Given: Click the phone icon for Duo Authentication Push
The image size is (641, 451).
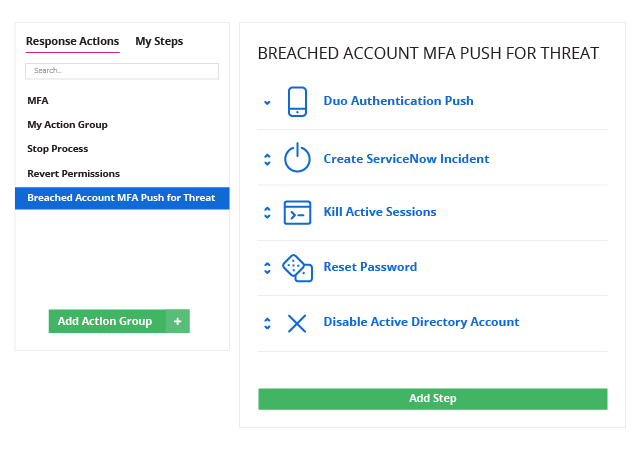Looking at the screenshot, I should pos(297,101).
